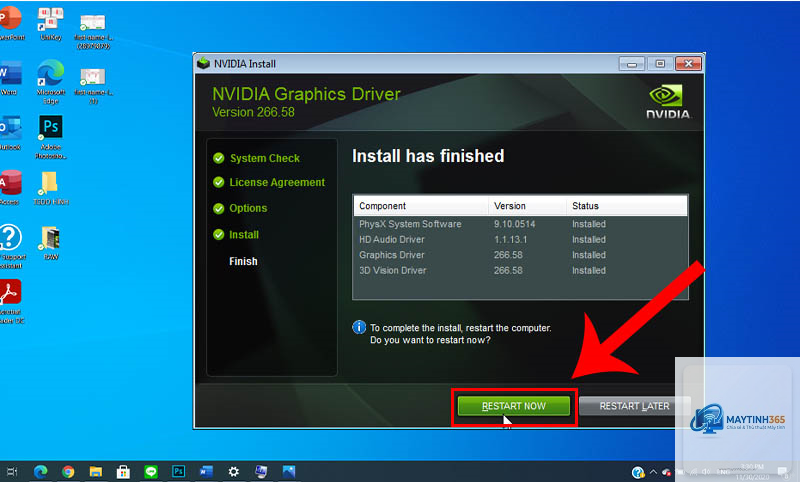Viewport: 800px width, 482px height.
Task: Open the Word desktop icon
Action: [x=11, y=78]
